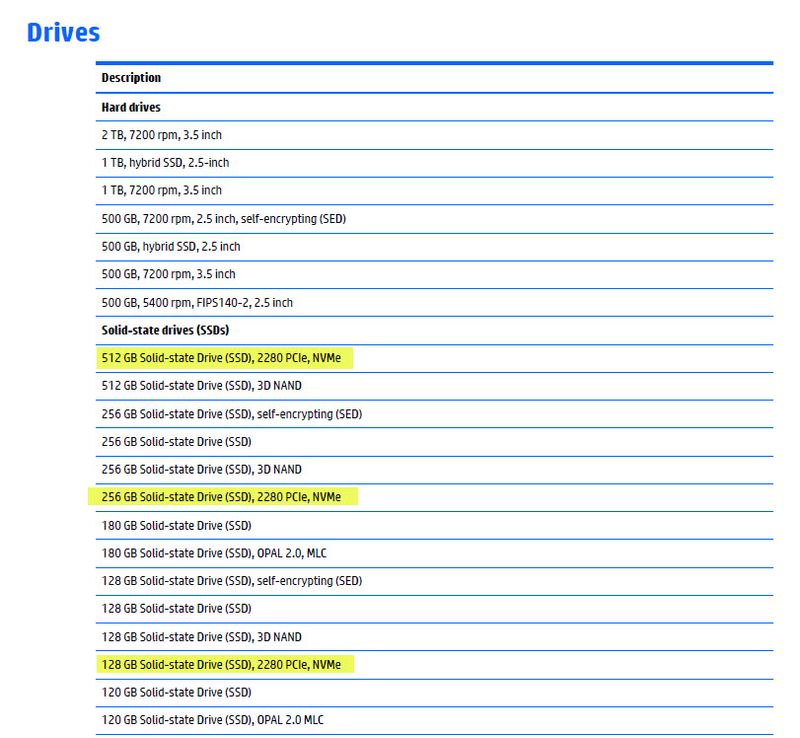Click the highlighted 128 GB SSD 2280 PCIe NVMe row

tap(434, 665)
